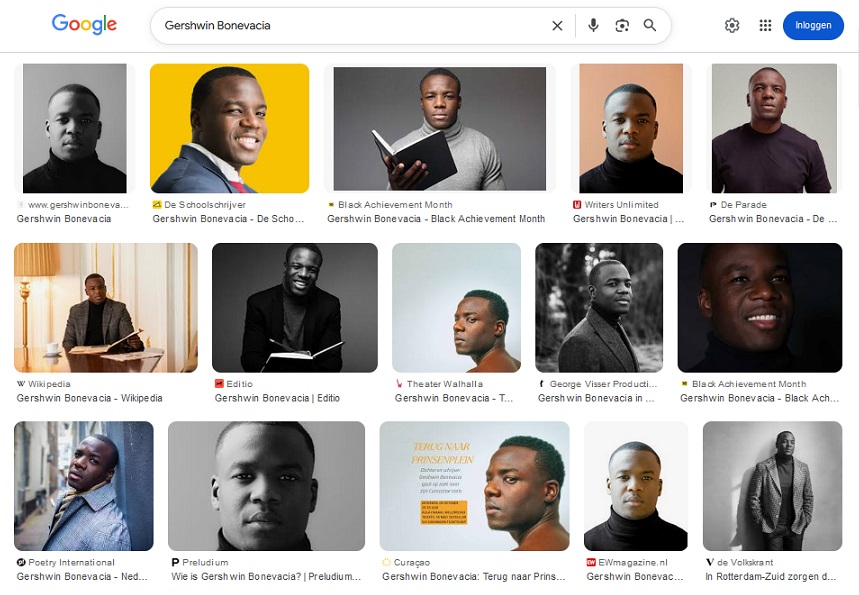This screenshot has width=859, height=595.
Task: Open the settings gear menu
Action: click(x=732, y=26)
